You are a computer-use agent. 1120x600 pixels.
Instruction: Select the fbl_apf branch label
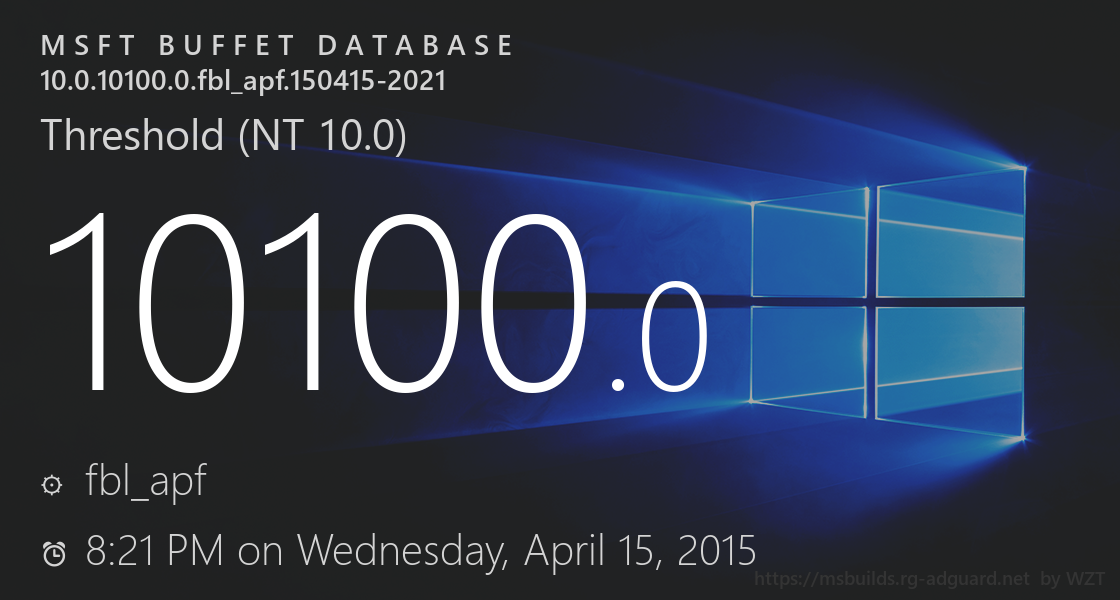(x=146, y=482)
